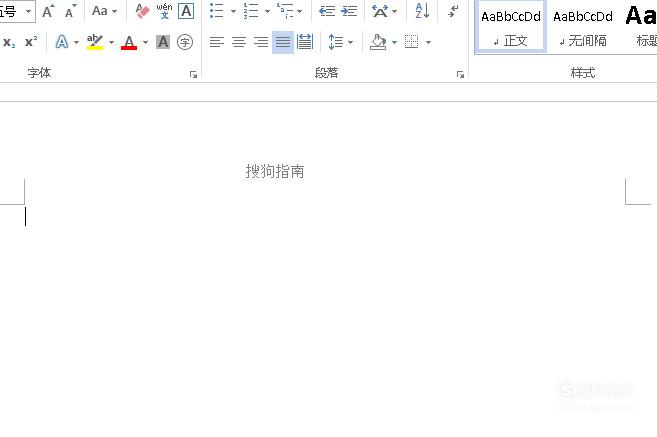Open Paragraph dialog launcher
657x437 pixels.
tap(460, 75)
